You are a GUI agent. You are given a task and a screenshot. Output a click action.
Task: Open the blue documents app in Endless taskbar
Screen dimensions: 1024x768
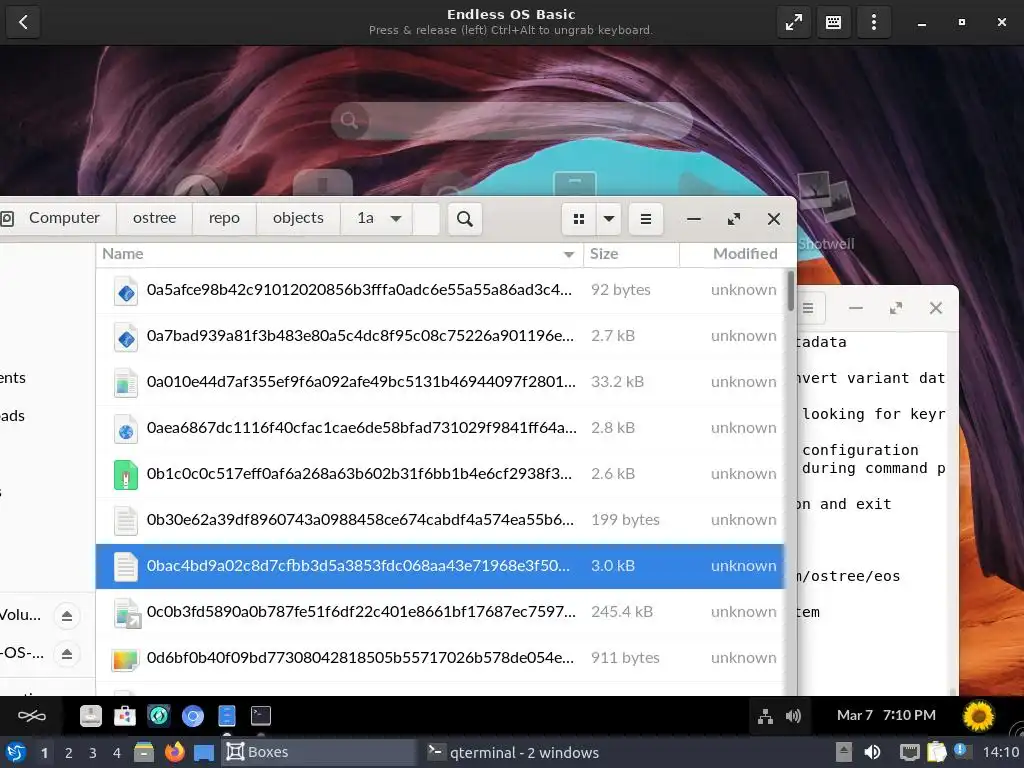coord(227,716)
